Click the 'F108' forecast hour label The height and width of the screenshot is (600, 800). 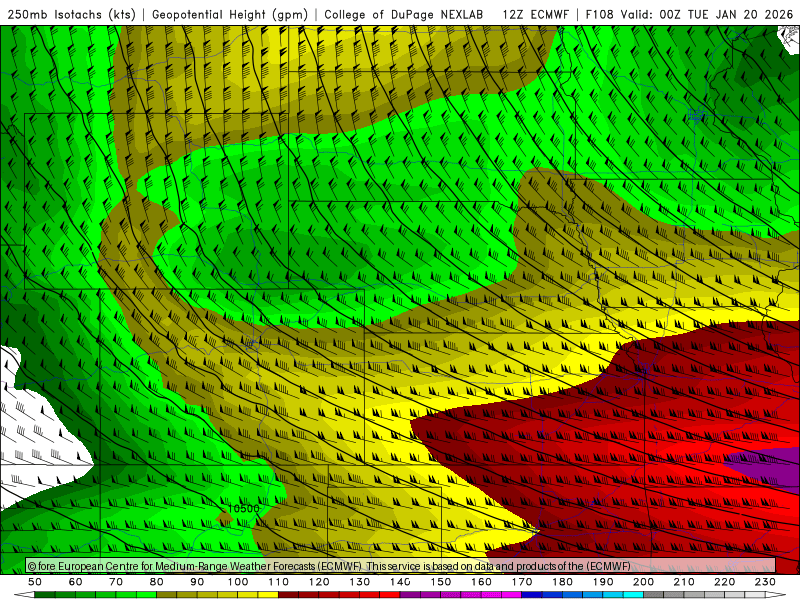point(599,14)
